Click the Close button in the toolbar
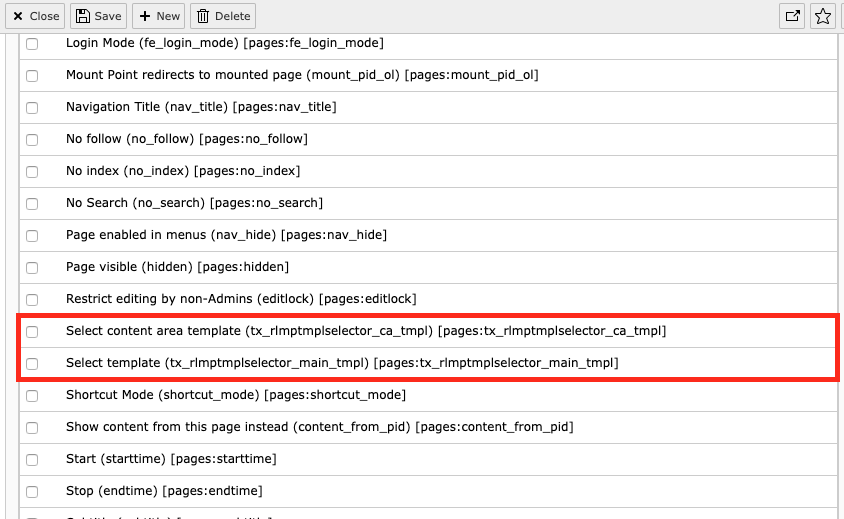The height and width of the screenshot is (519, 844). click(x=36, y=16)
